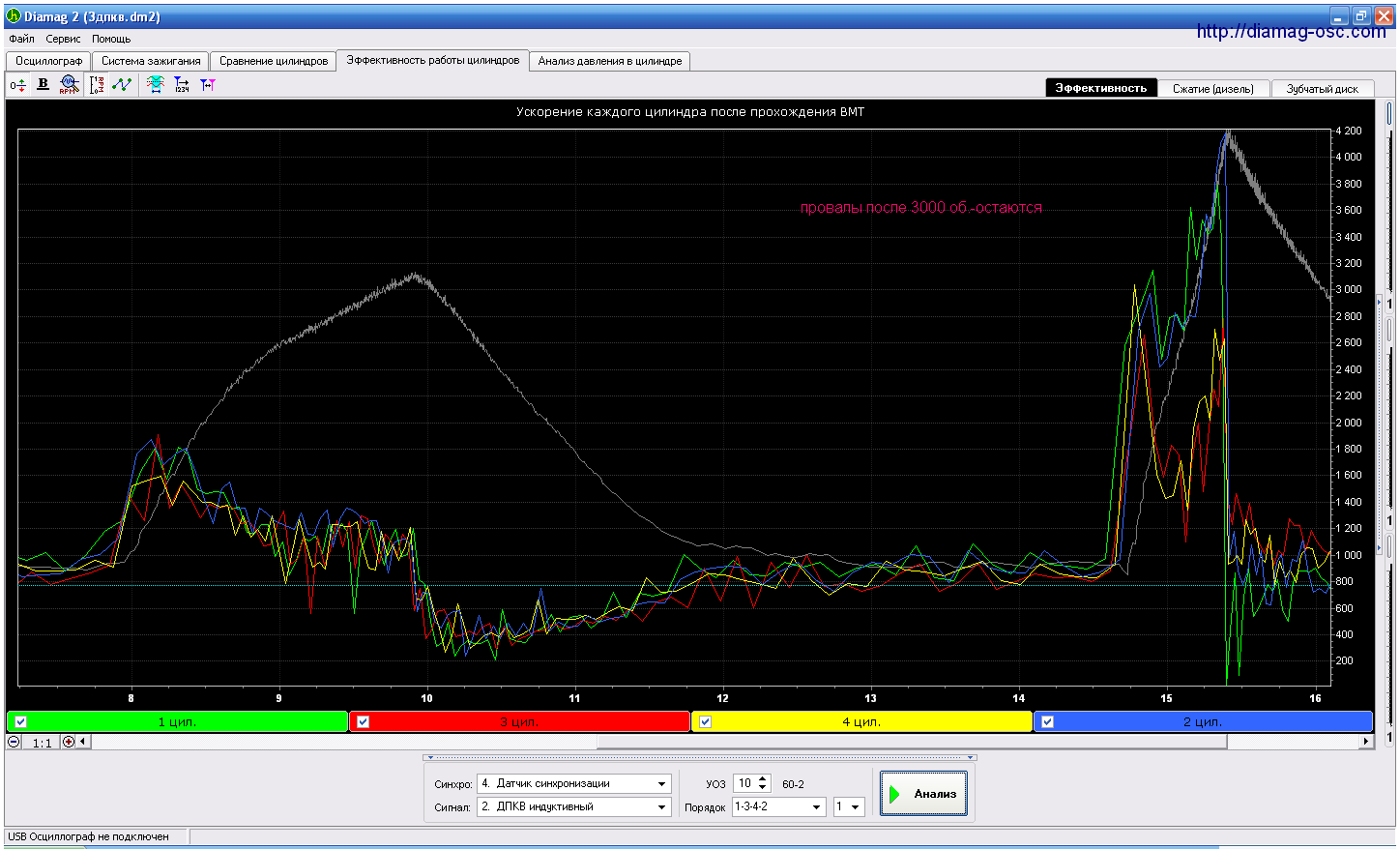Click the horizontal scrollbar right arrow

tap(1366, 742)
